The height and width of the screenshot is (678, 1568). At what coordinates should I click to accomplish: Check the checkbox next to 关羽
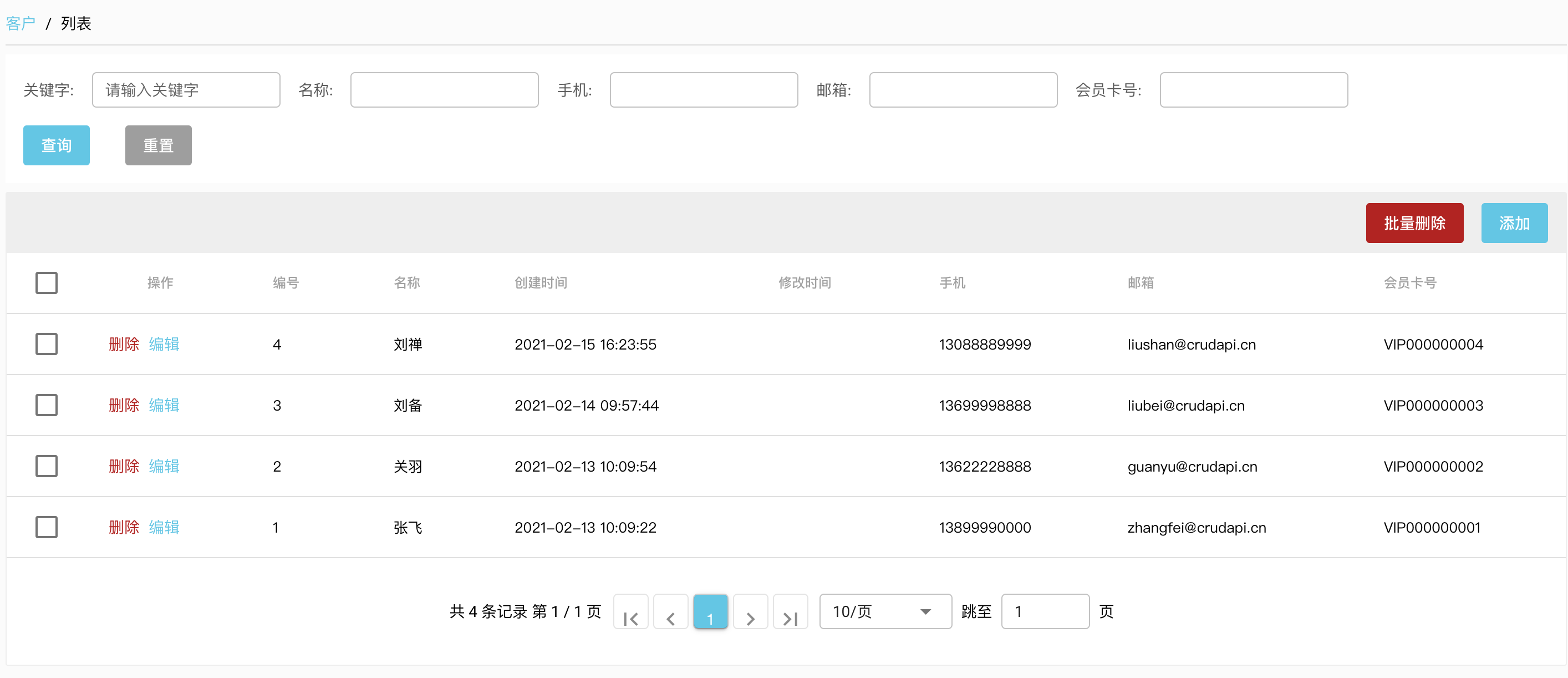(47, 466)
